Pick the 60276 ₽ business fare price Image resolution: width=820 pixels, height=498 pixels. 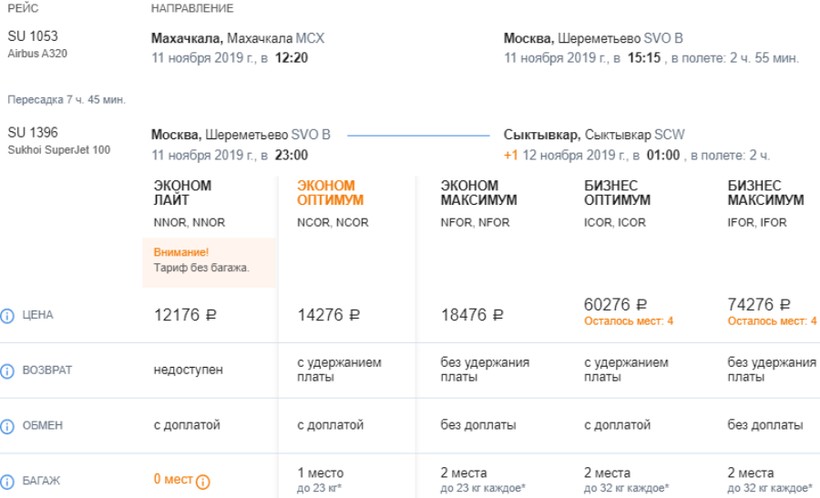615,304
